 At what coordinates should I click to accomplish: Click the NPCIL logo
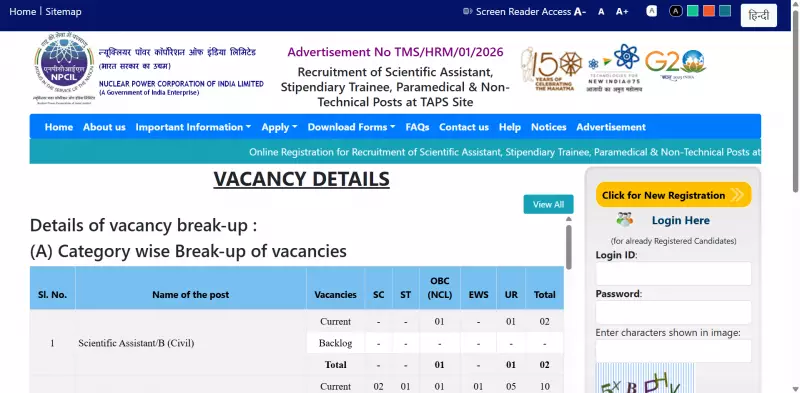click(64, 68)
